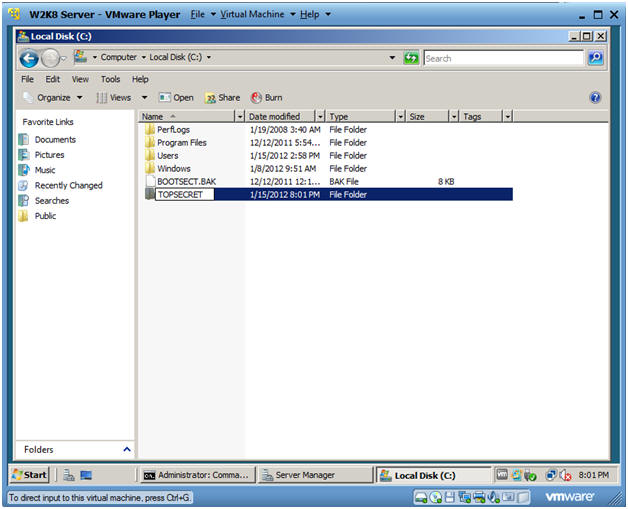Click the TOPSECRET rename text box

(x=185, y=195)
